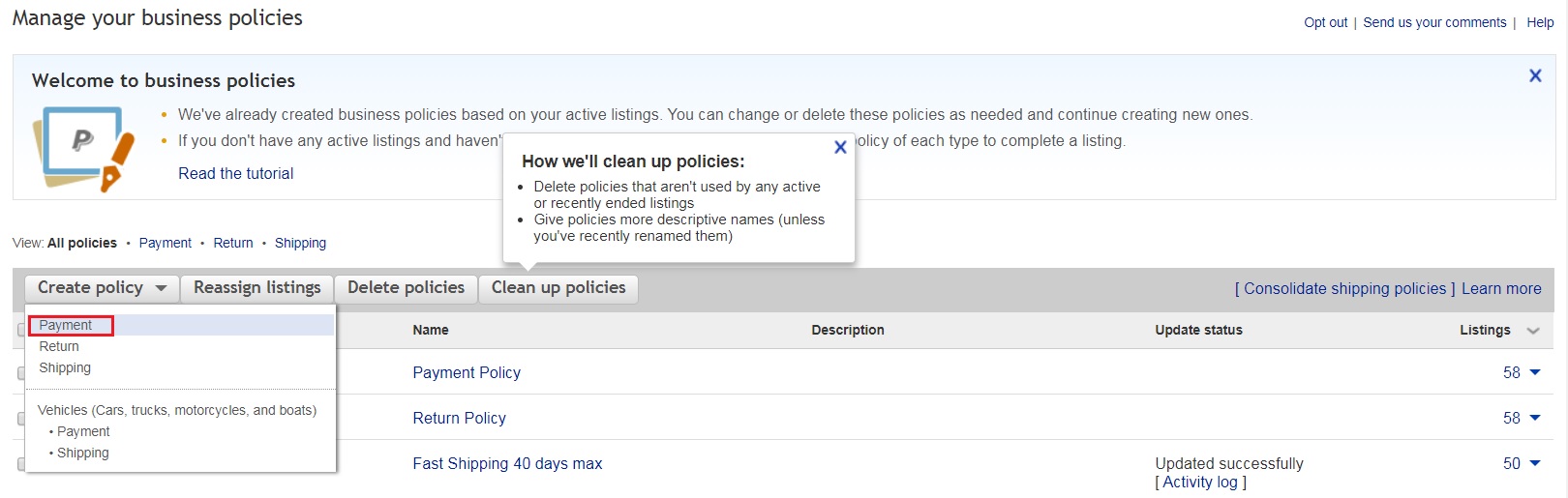This screenshot has height=498, width=1568.
Task: Choose Shipping under Vehicles section
Action: 83,453
